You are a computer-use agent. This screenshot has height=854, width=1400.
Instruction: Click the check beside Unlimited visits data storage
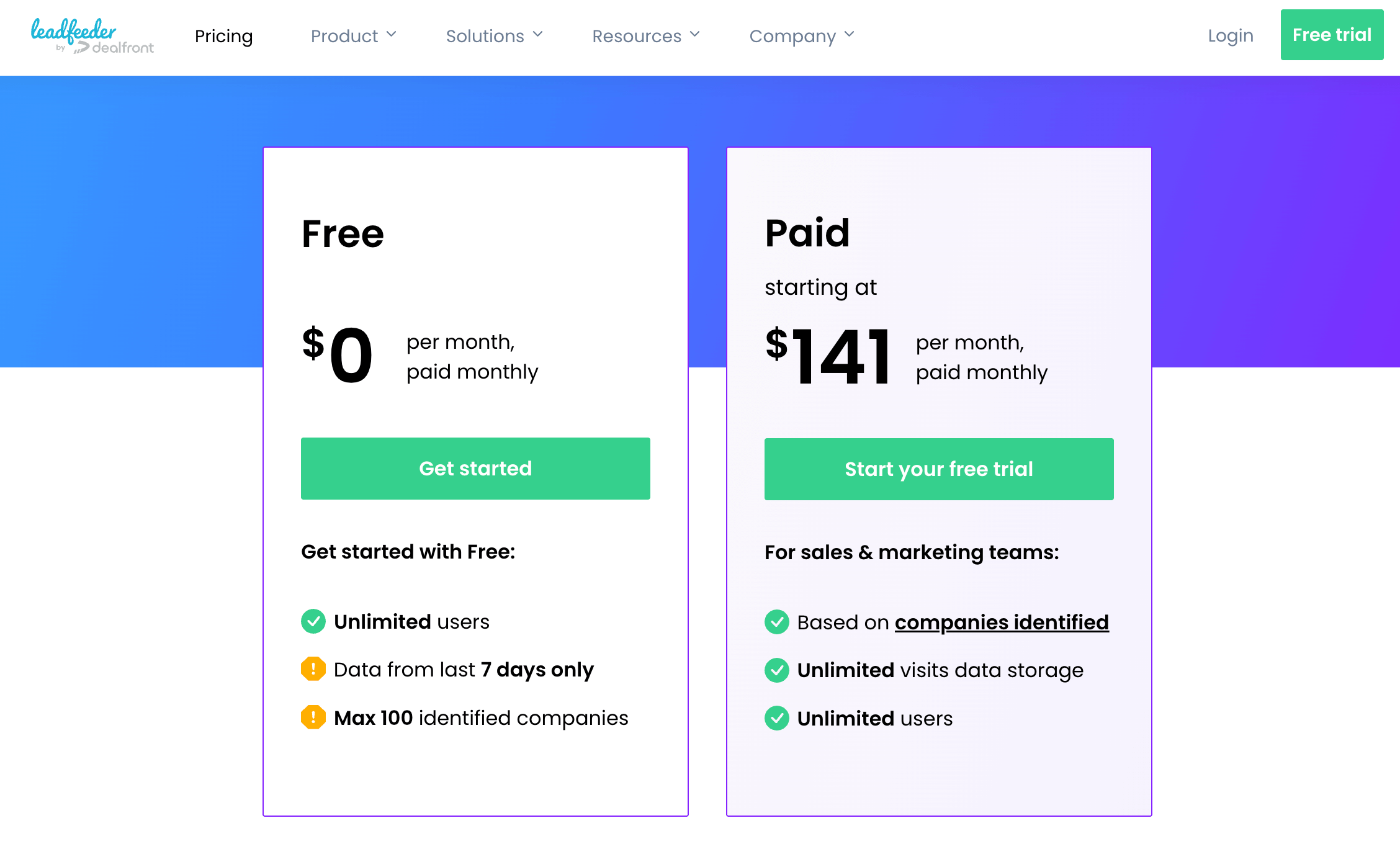(777, 670)
